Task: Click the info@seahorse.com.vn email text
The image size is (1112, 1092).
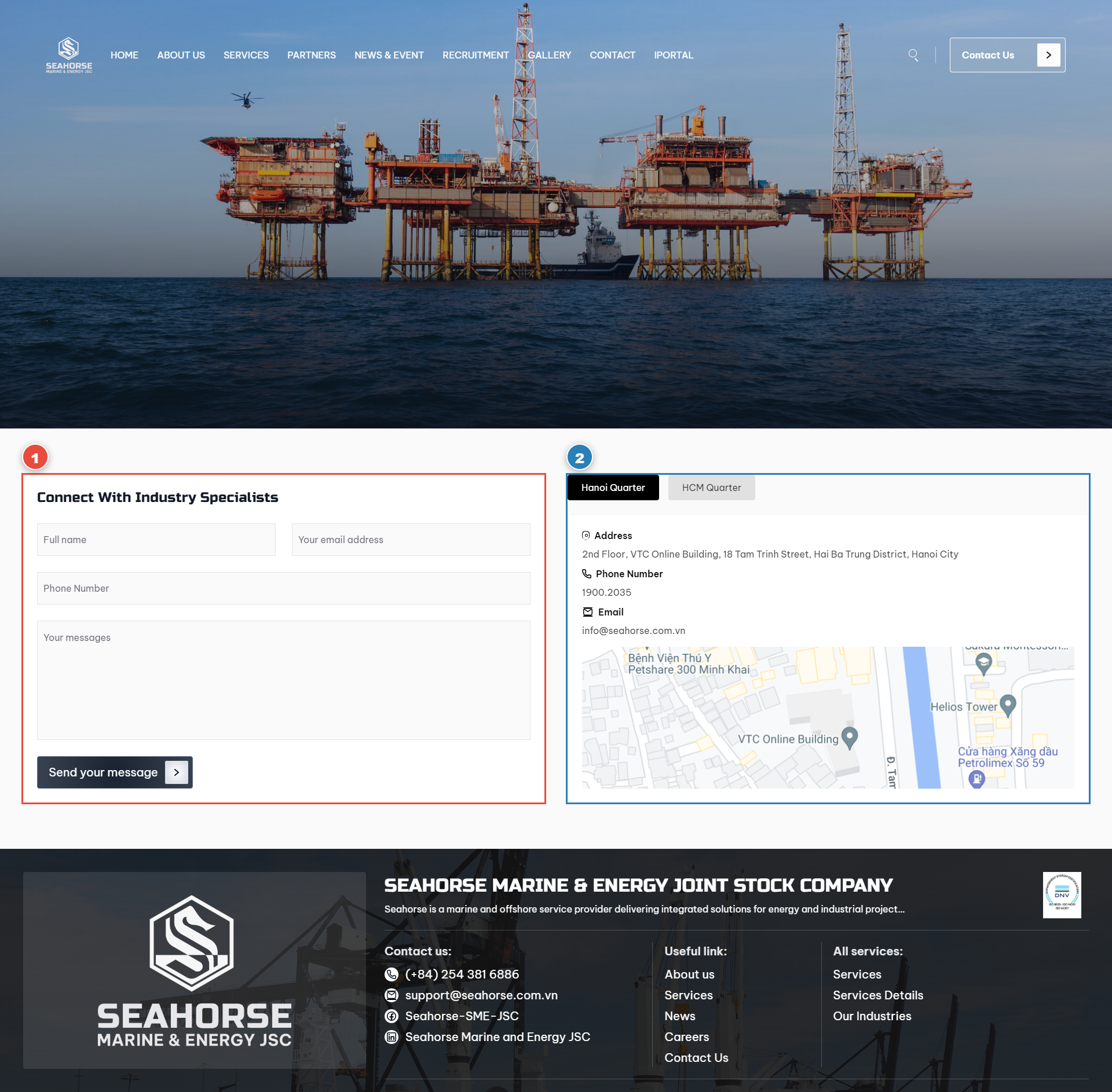Action: click(x=634, y=631)
